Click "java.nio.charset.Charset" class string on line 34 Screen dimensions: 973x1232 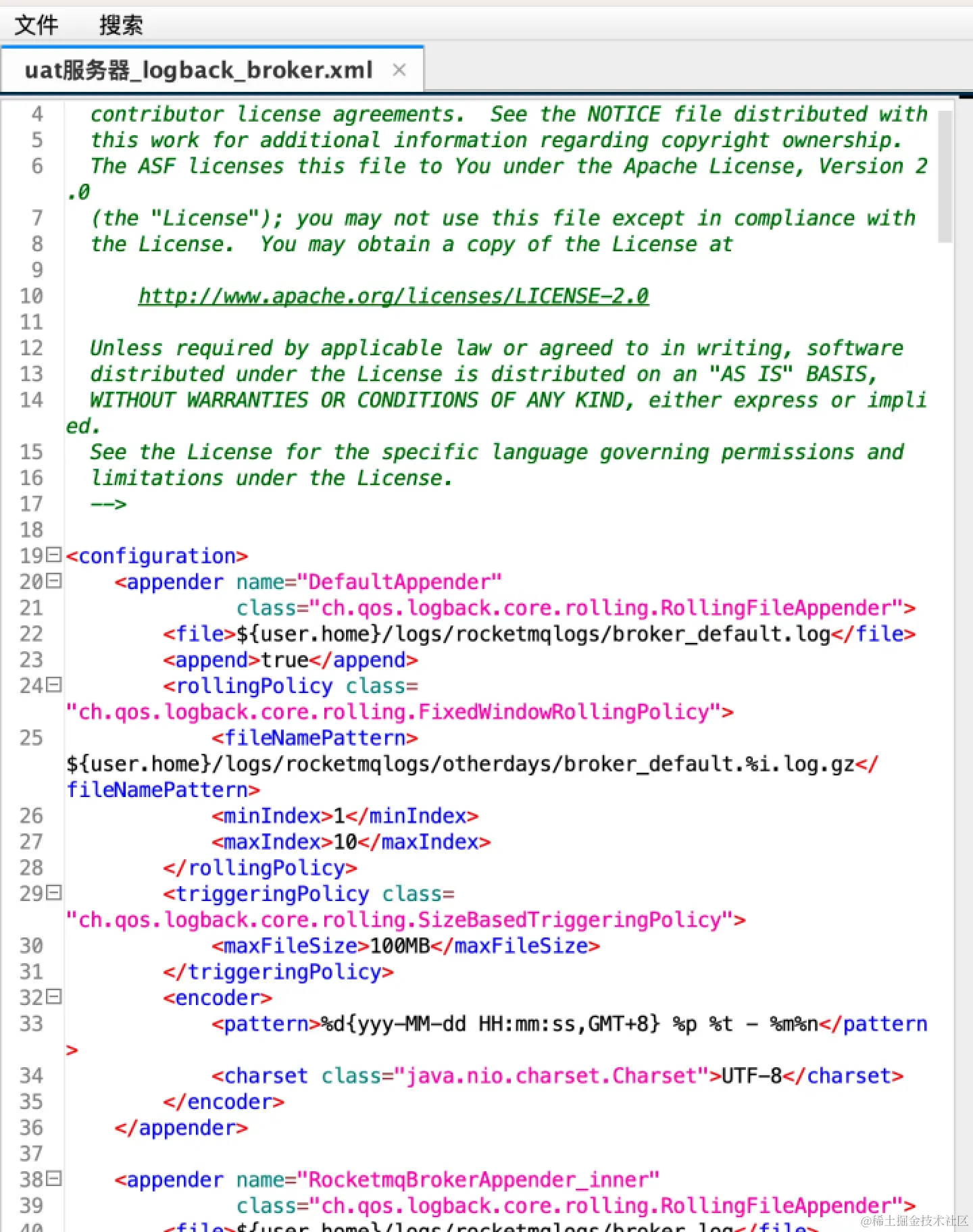[x=551, y=1076]
